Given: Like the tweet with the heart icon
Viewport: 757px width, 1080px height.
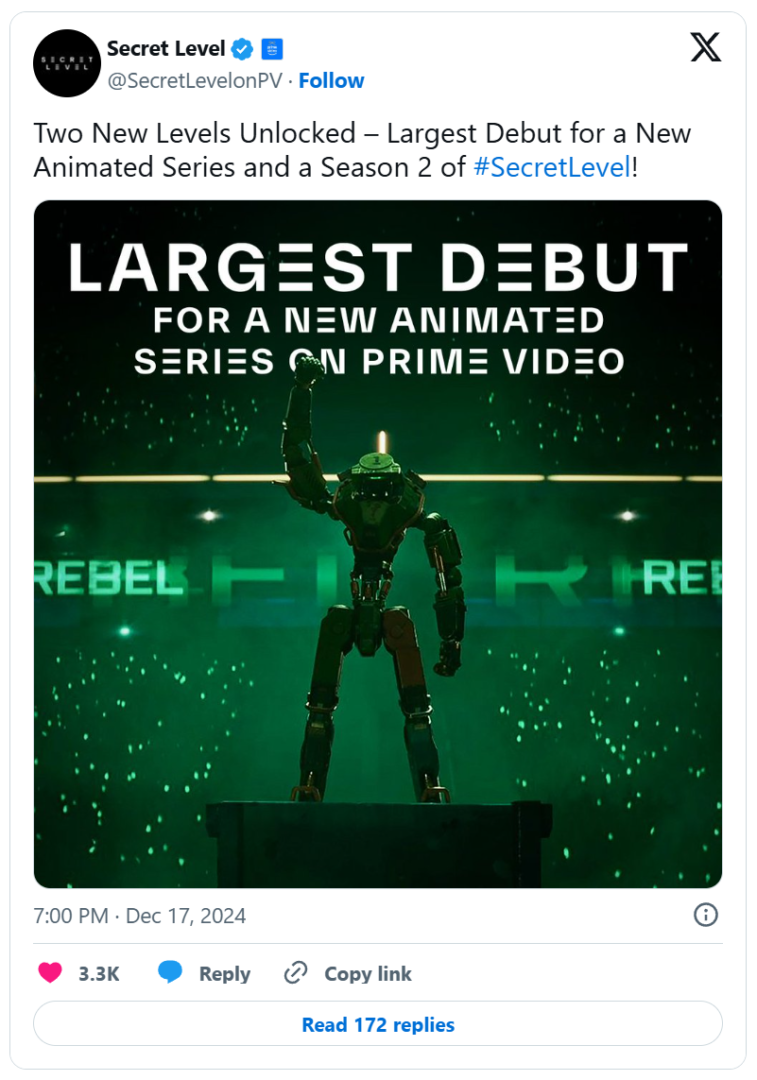Looking at the screenshot, I should [x=50, y=973].
